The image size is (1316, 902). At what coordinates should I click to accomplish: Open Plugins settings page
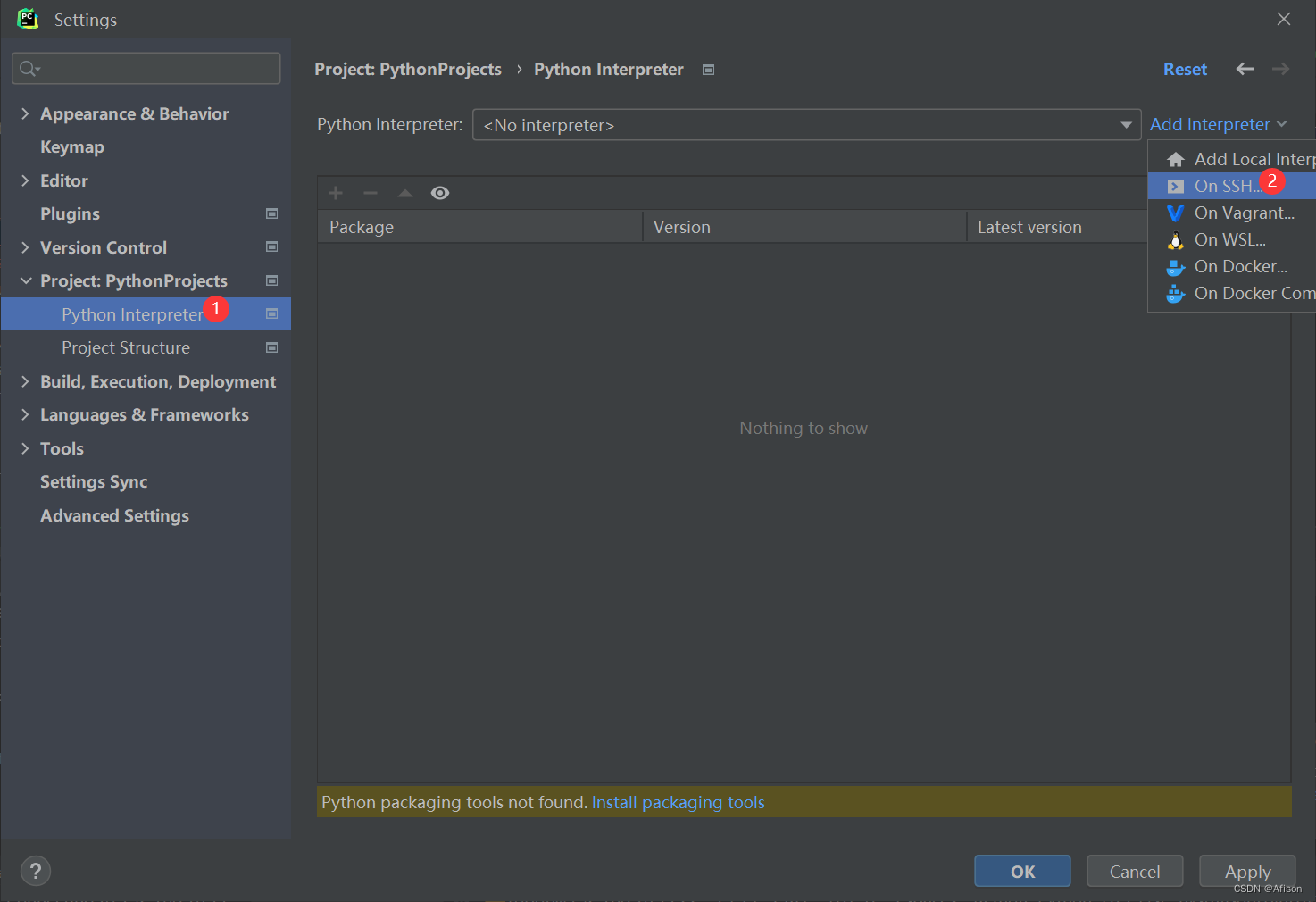pos(70,213)
